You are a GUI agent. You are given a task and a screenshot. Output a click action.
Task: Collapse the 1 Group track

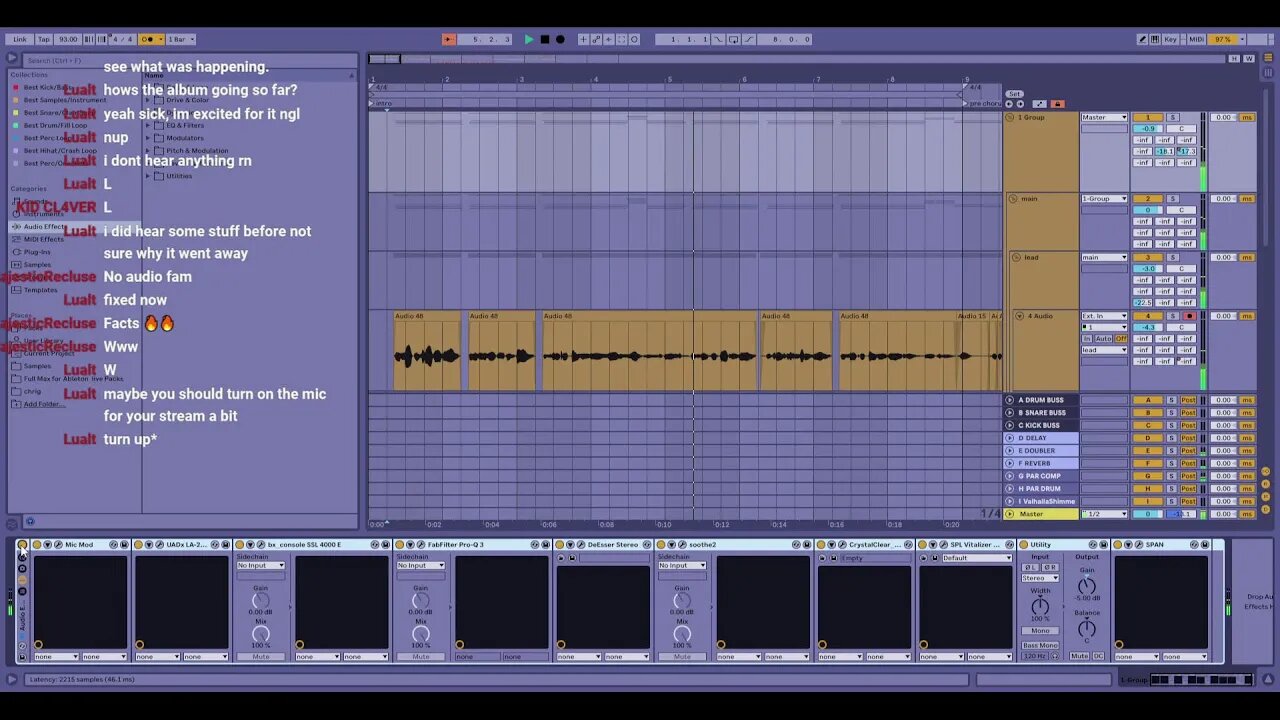pyautogui.click(x=1010, y=117)
